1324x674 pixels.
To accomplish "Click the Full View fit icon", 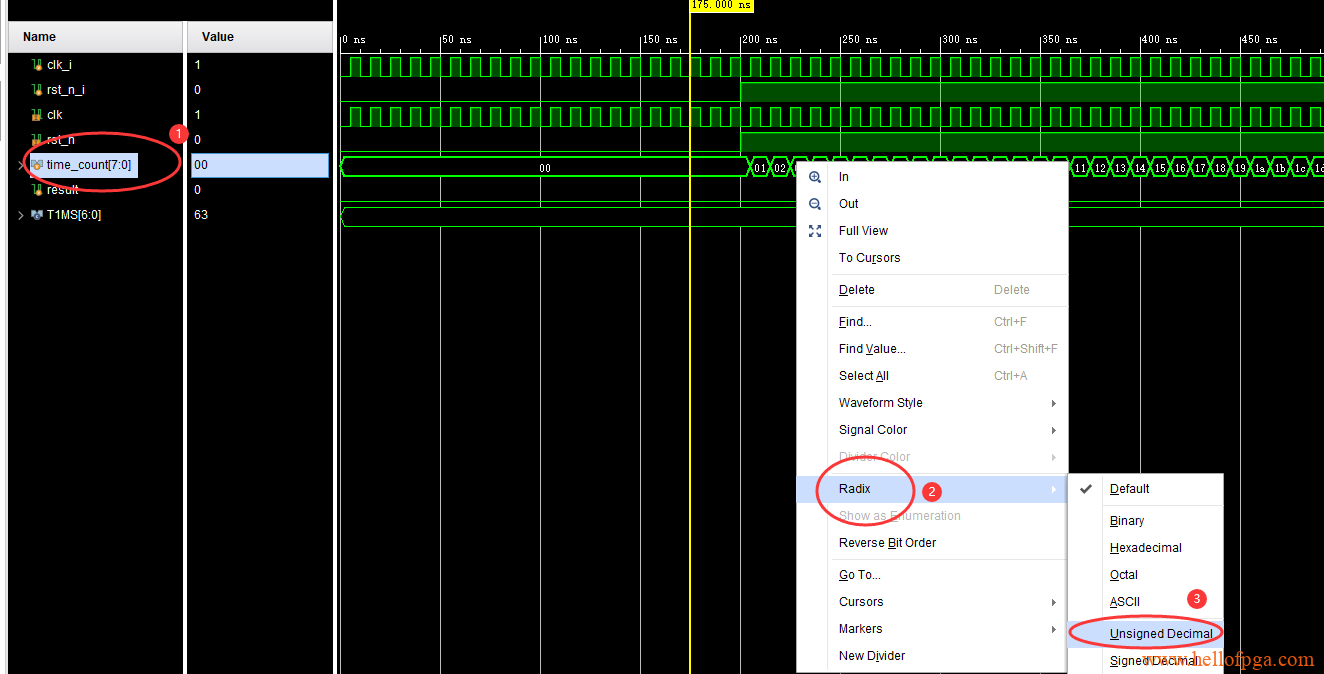I will tap(815, 231).
